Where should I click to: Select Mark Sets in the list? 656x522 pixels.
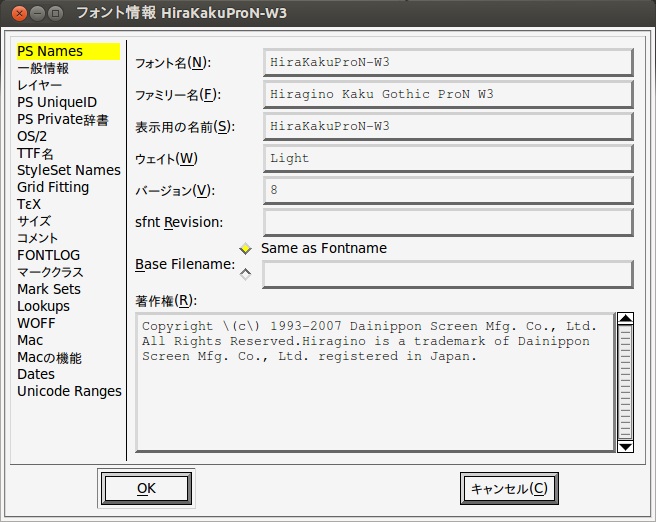[x=49, y=289]
